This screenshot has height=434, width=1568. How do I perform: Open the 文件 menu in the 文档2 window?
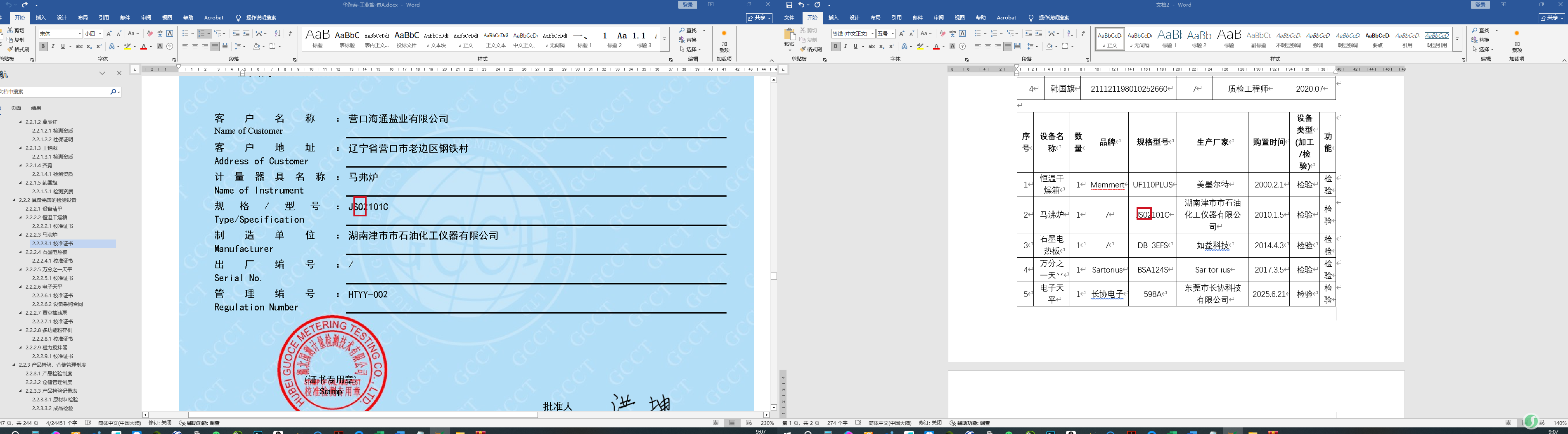point(789,18)
